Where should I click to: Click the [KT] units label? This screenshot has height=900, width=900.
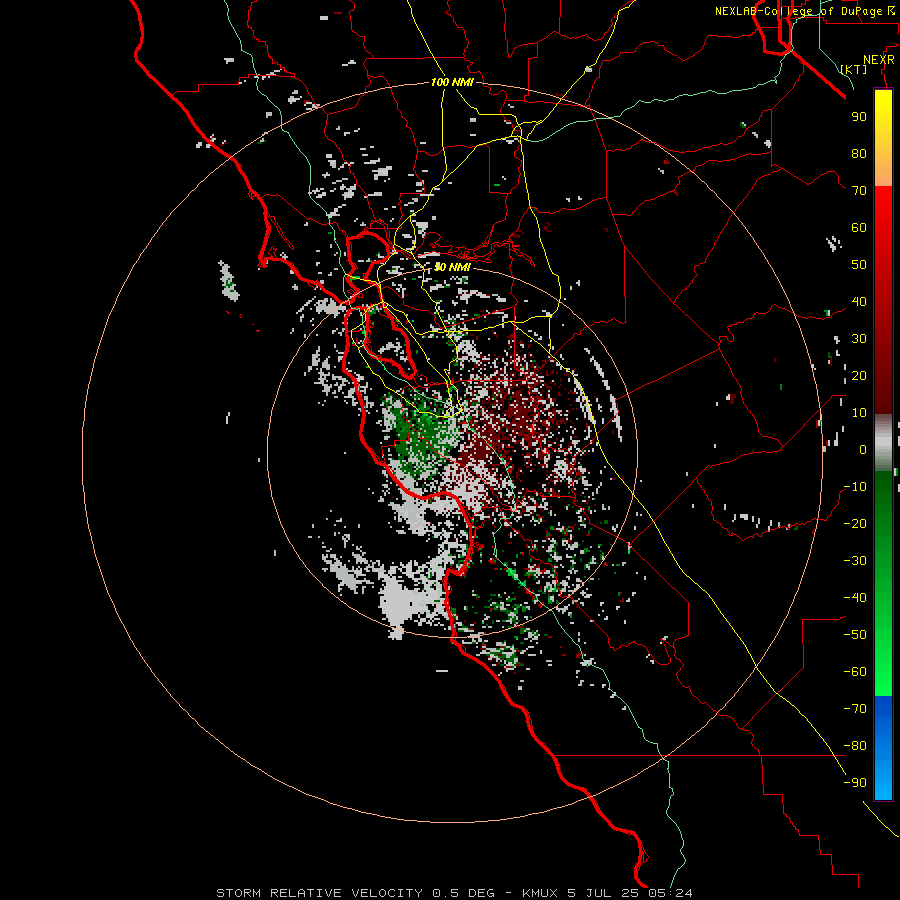[854, 69]
